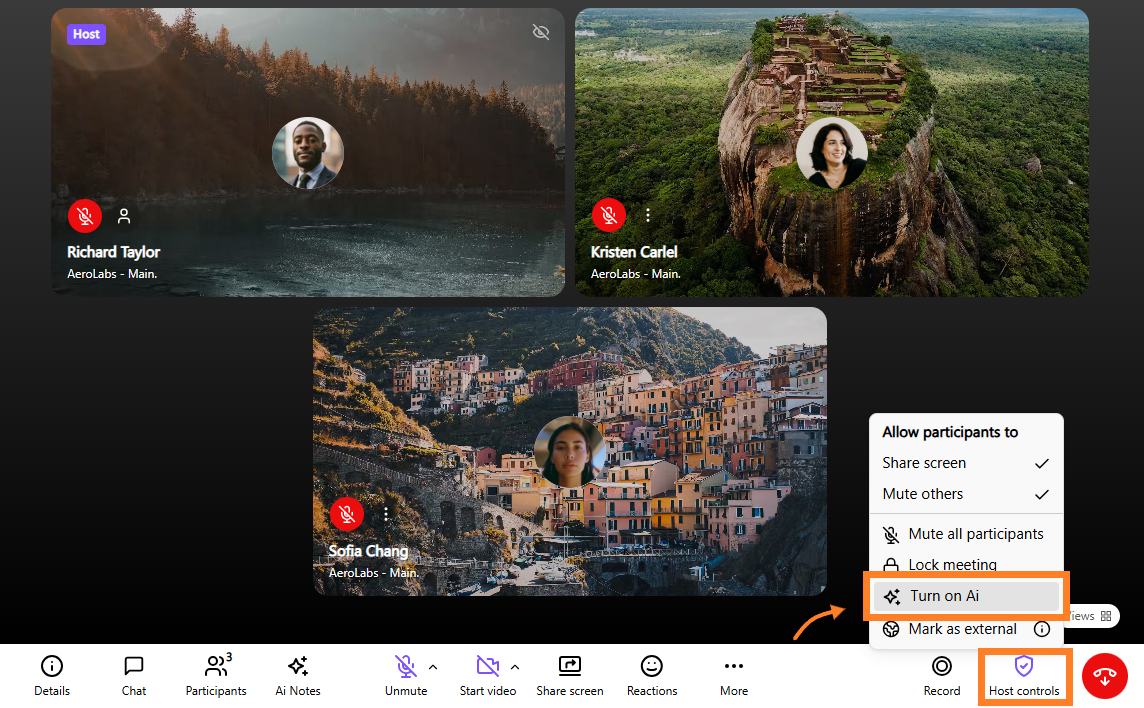The width and height of the screenshot is (1144, 708).
Task: Click person icon on Richard Taylor tile
Action: pos(124,216)
